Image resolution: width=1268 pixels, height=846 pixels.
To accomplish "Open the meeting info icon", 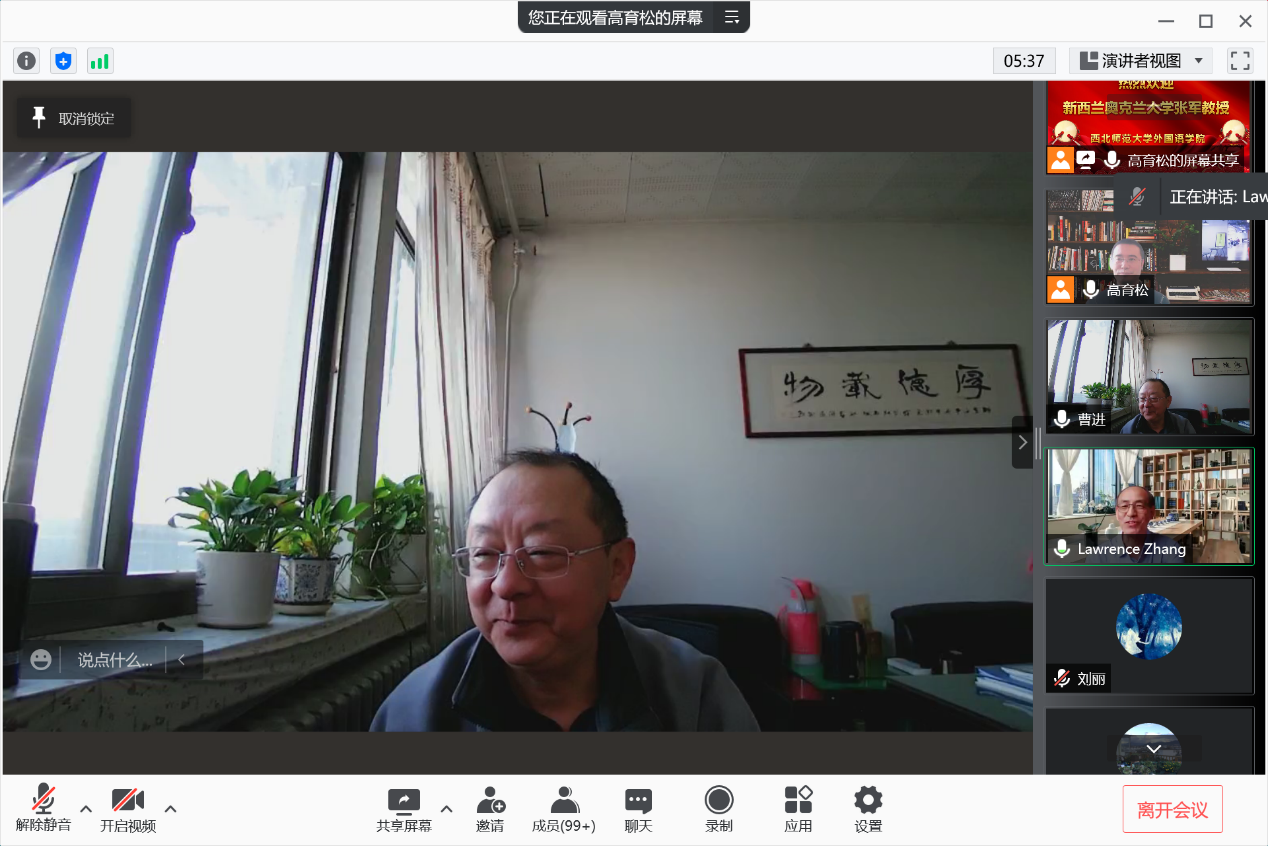I will [x=26, y=61].
